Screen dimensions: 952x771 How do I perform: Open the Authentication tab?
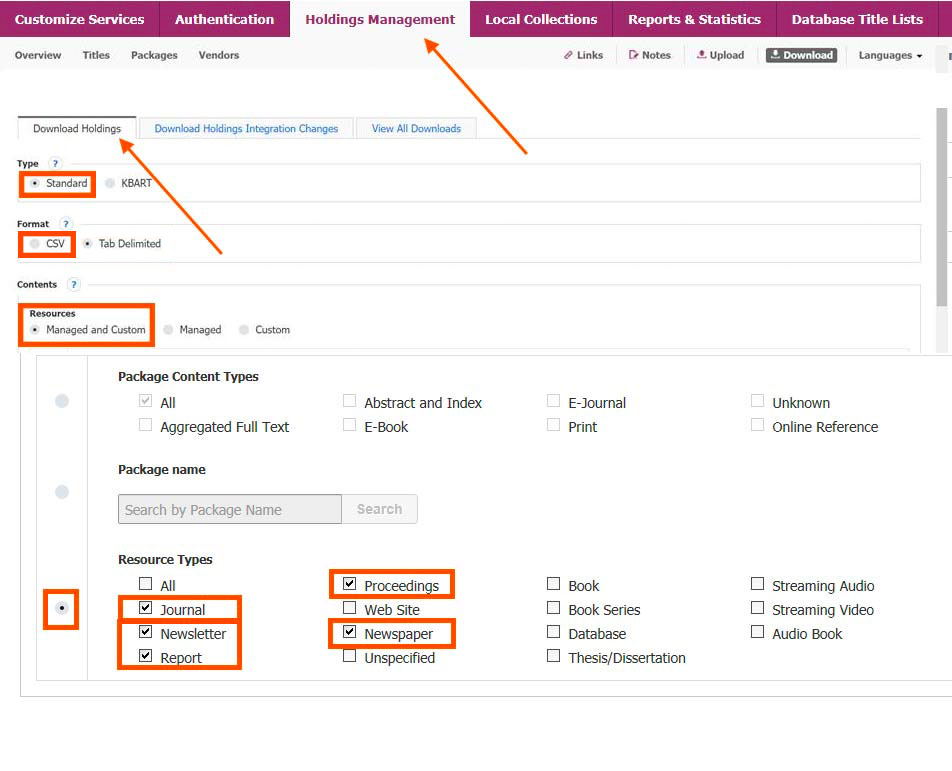tap(225, 19)
